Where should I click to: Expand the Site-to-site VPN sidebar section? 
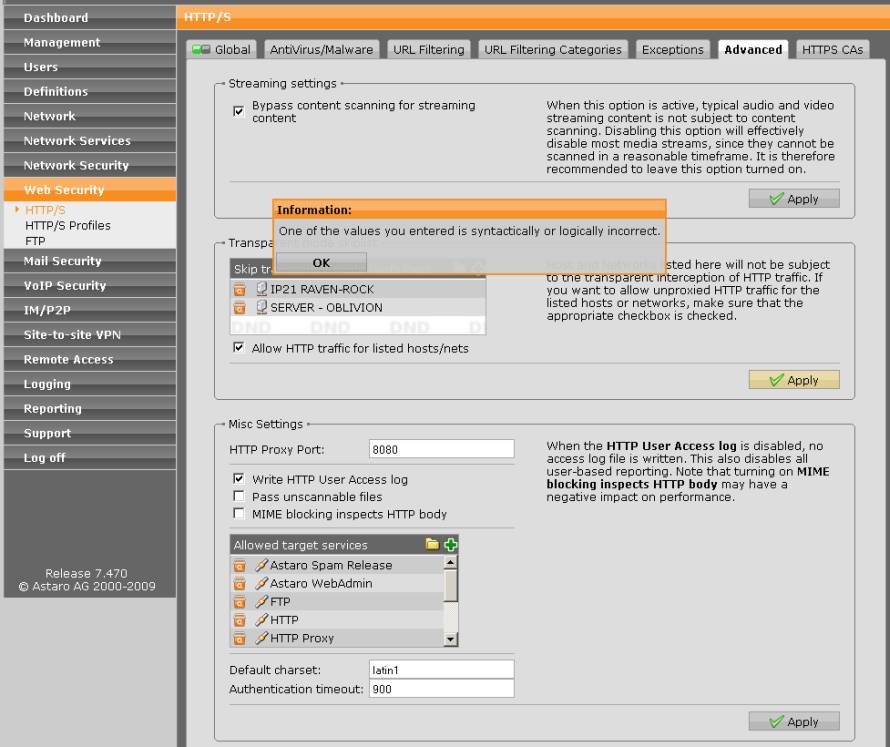65,335
